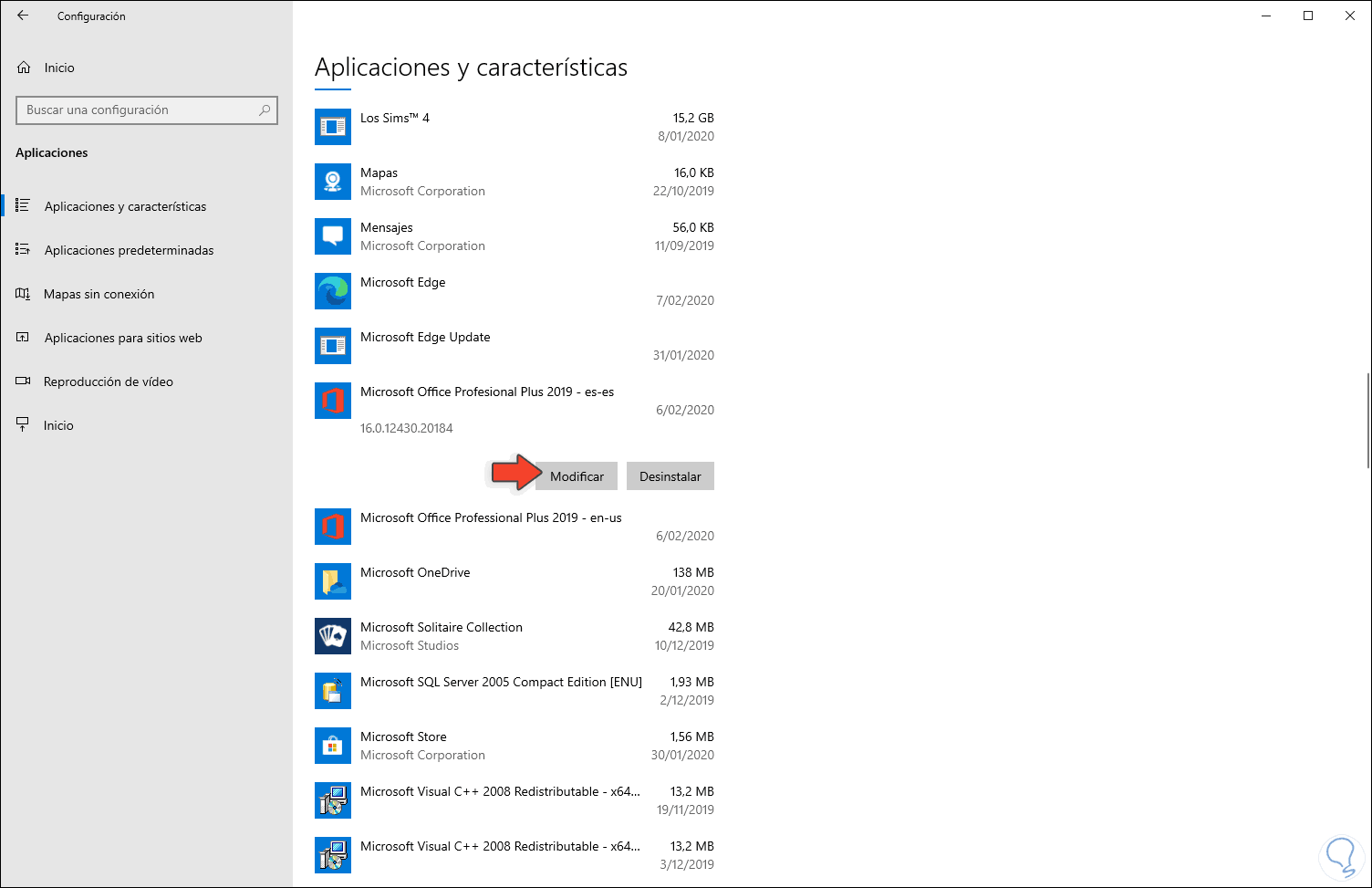Click the Visual C++ icon dated 19/11/2019
The width and height of the screenshot is (1372, 888).
click(333, 800)
